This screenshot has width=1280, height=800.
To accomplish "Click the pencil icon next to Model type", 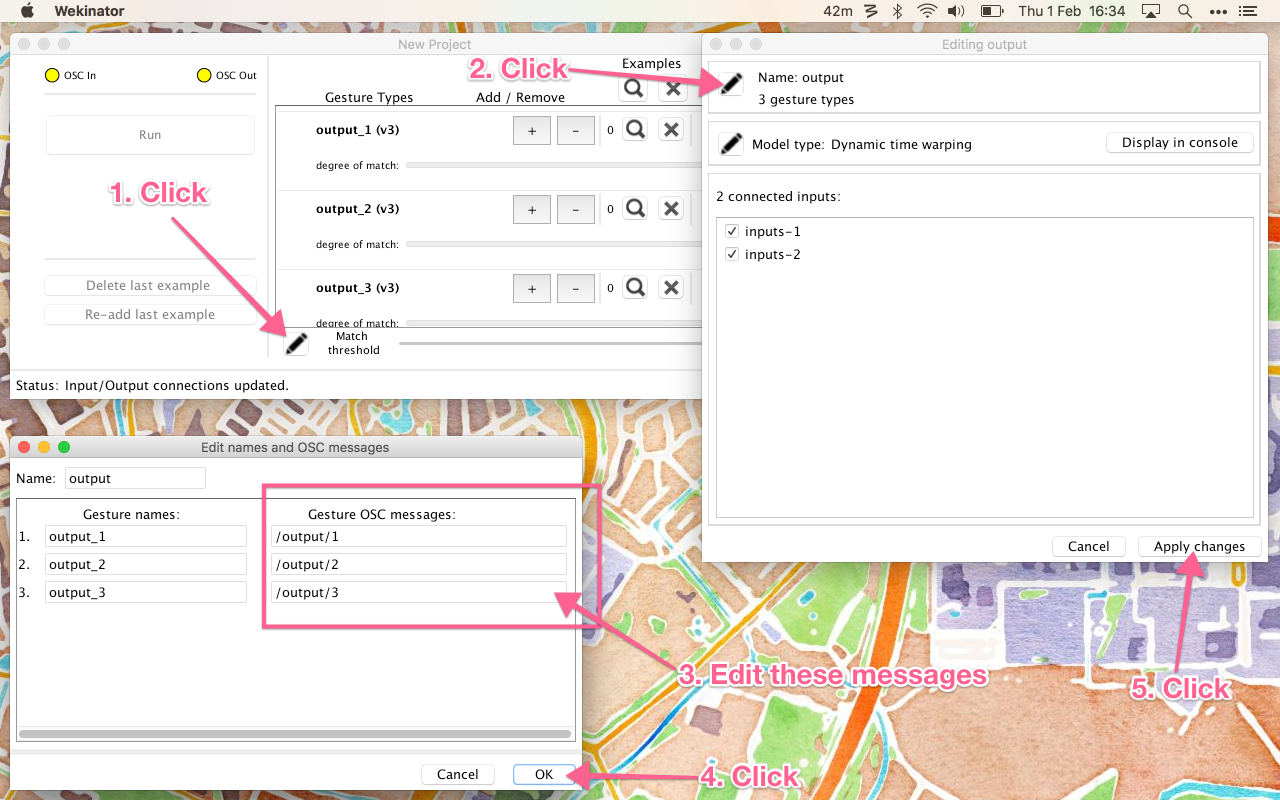I will pos(731,144).
